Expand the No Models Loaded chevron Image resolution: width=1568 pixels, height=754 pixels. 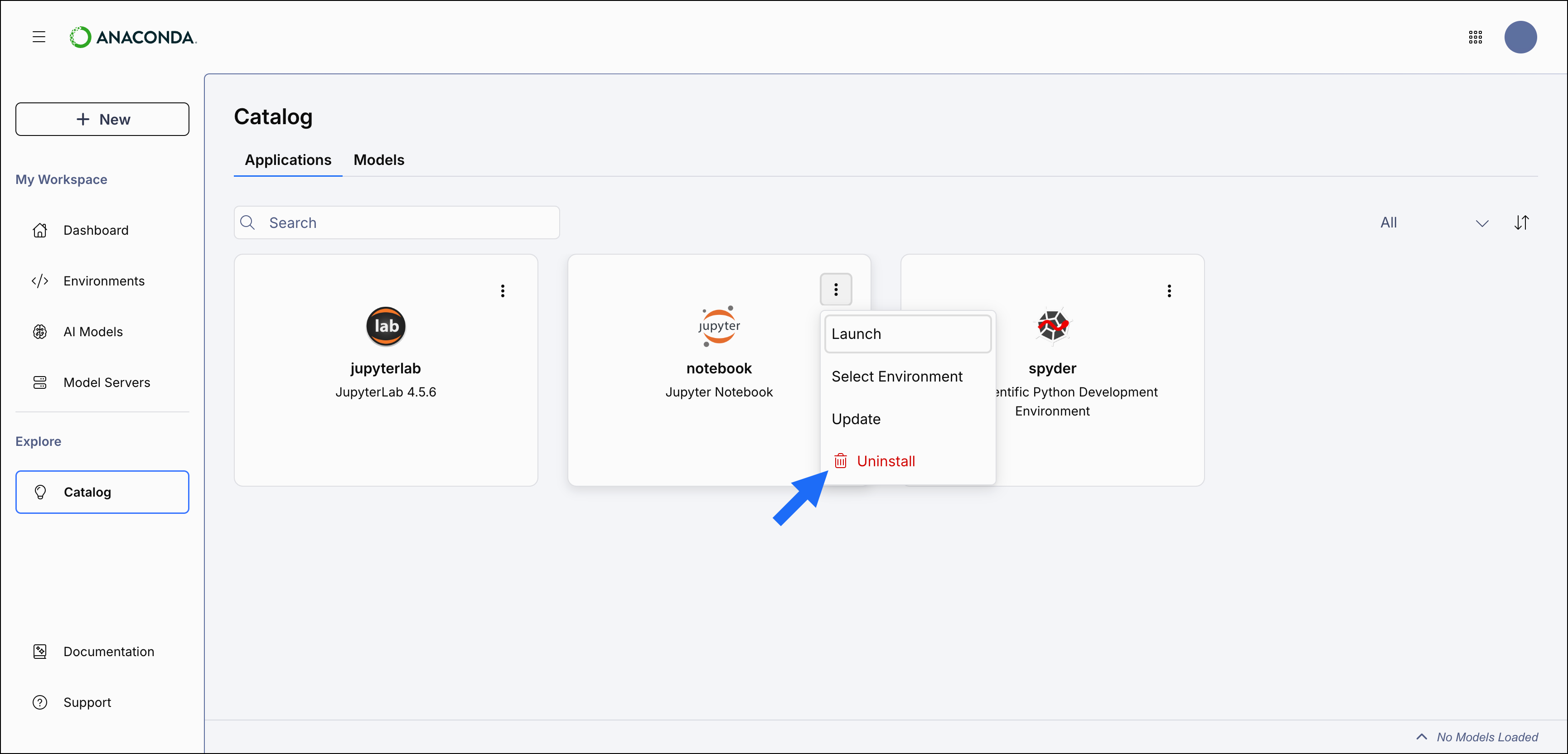1421,736
